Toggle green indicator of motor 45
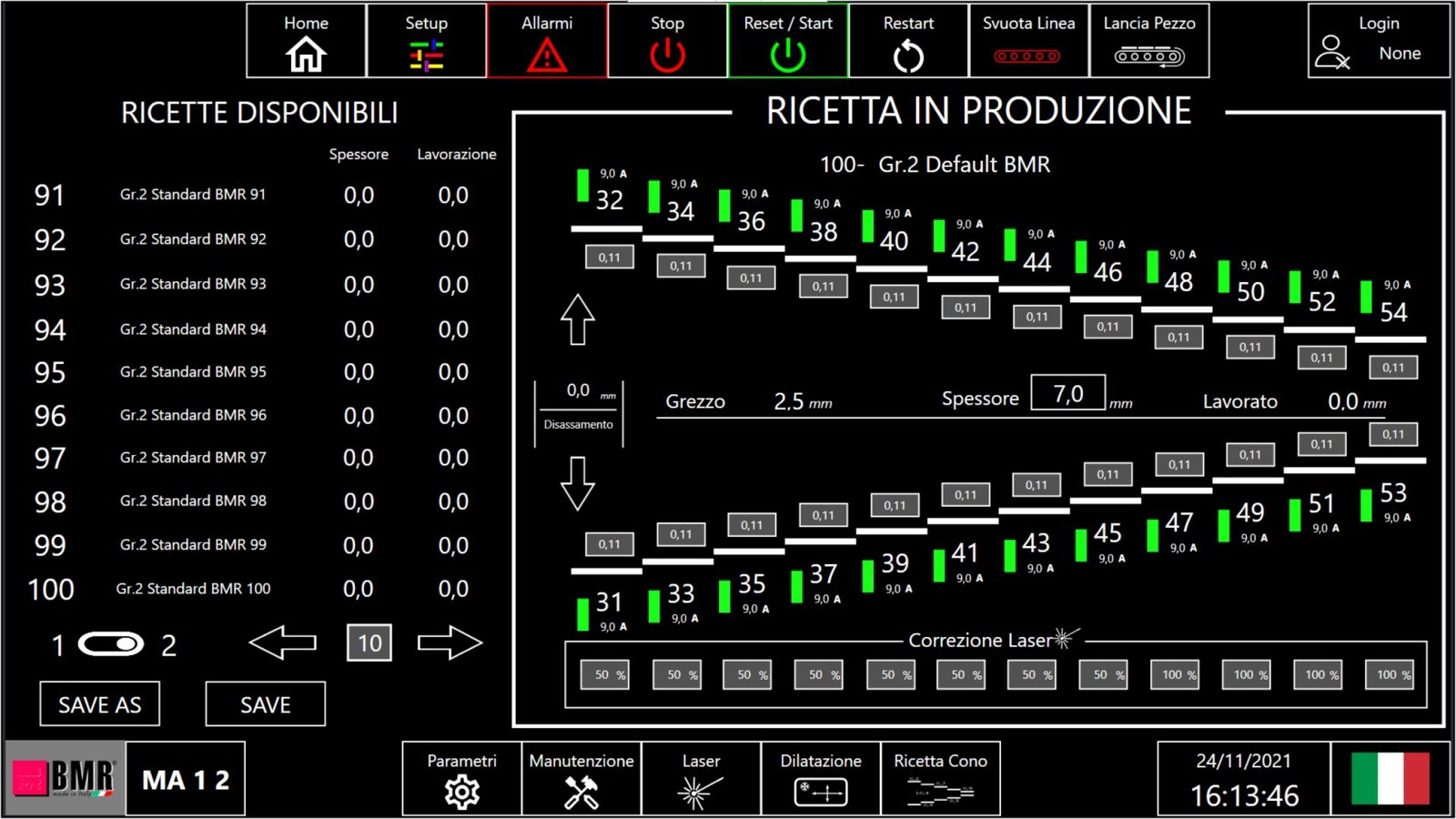 (1081, 546)
